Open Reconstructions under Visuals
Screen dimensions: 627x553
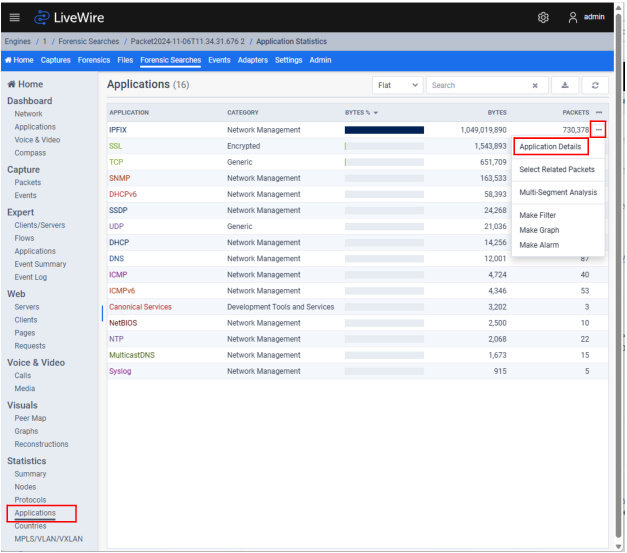pyautogui.click(x=41, y=444)
